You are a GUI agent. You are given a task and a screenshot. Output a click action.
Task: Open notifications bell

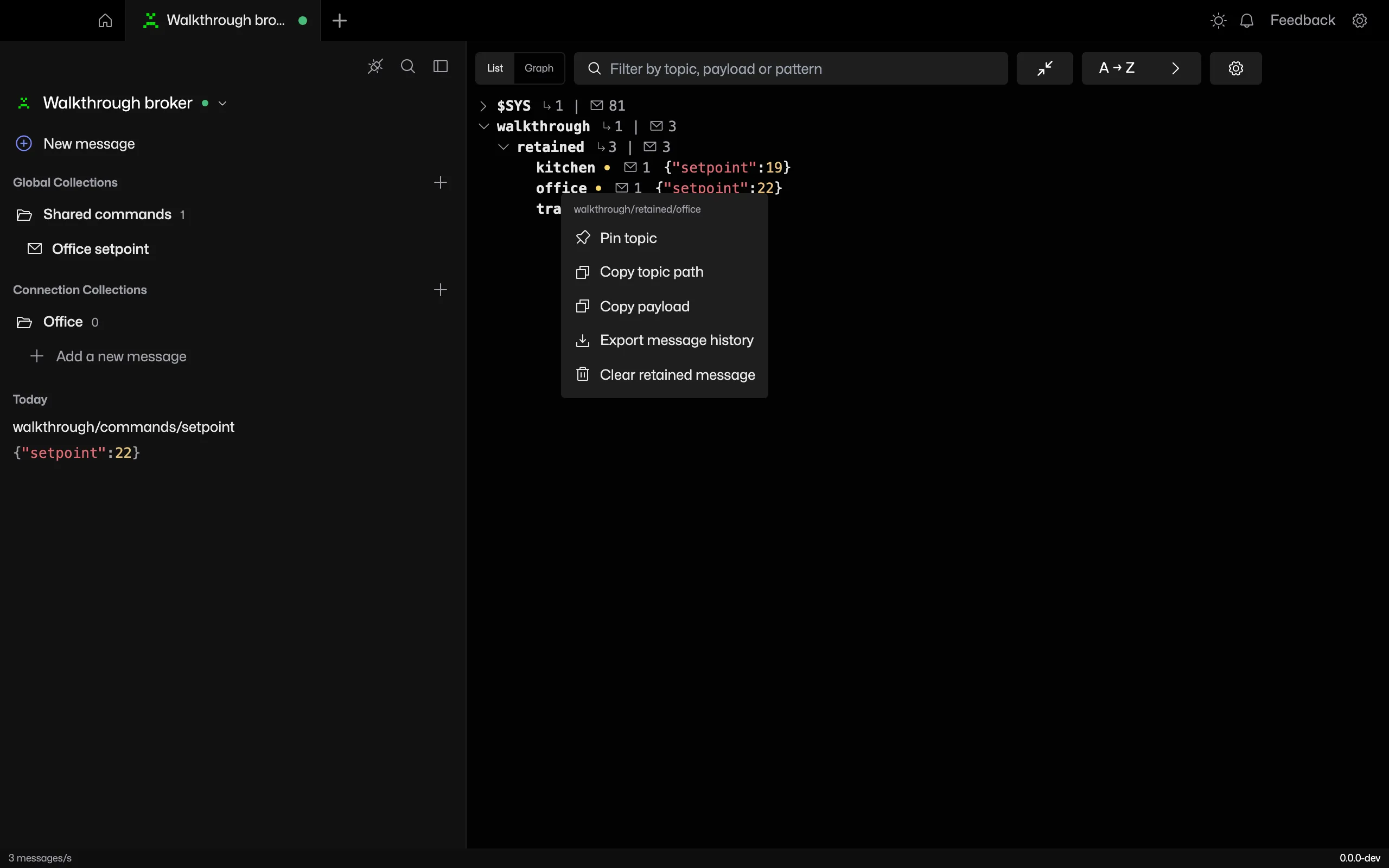(1247, 21)
